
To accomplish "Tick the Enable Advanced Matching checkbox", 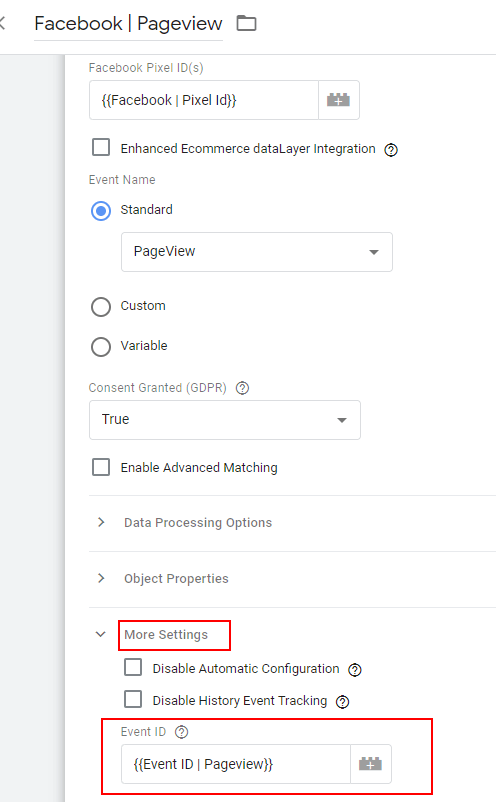I will [x=101, y=467].
